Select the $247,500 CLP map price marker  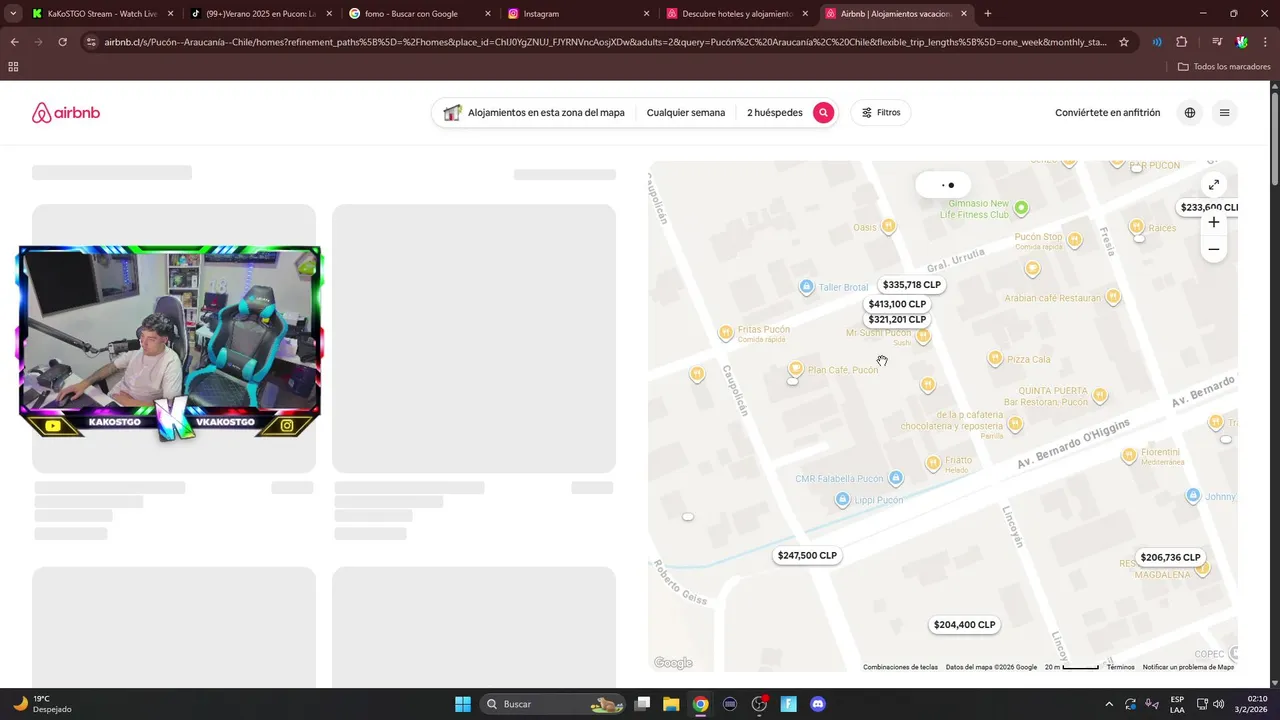tap(807, 556)
